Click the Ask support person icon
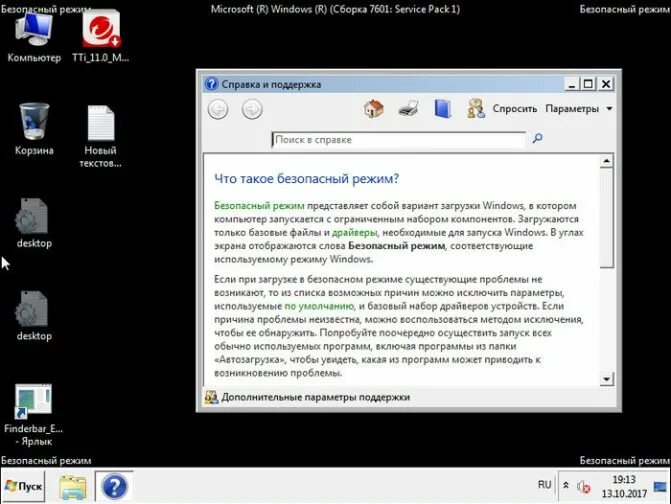Viewport: 671px width, 504px height. point(476,109)
